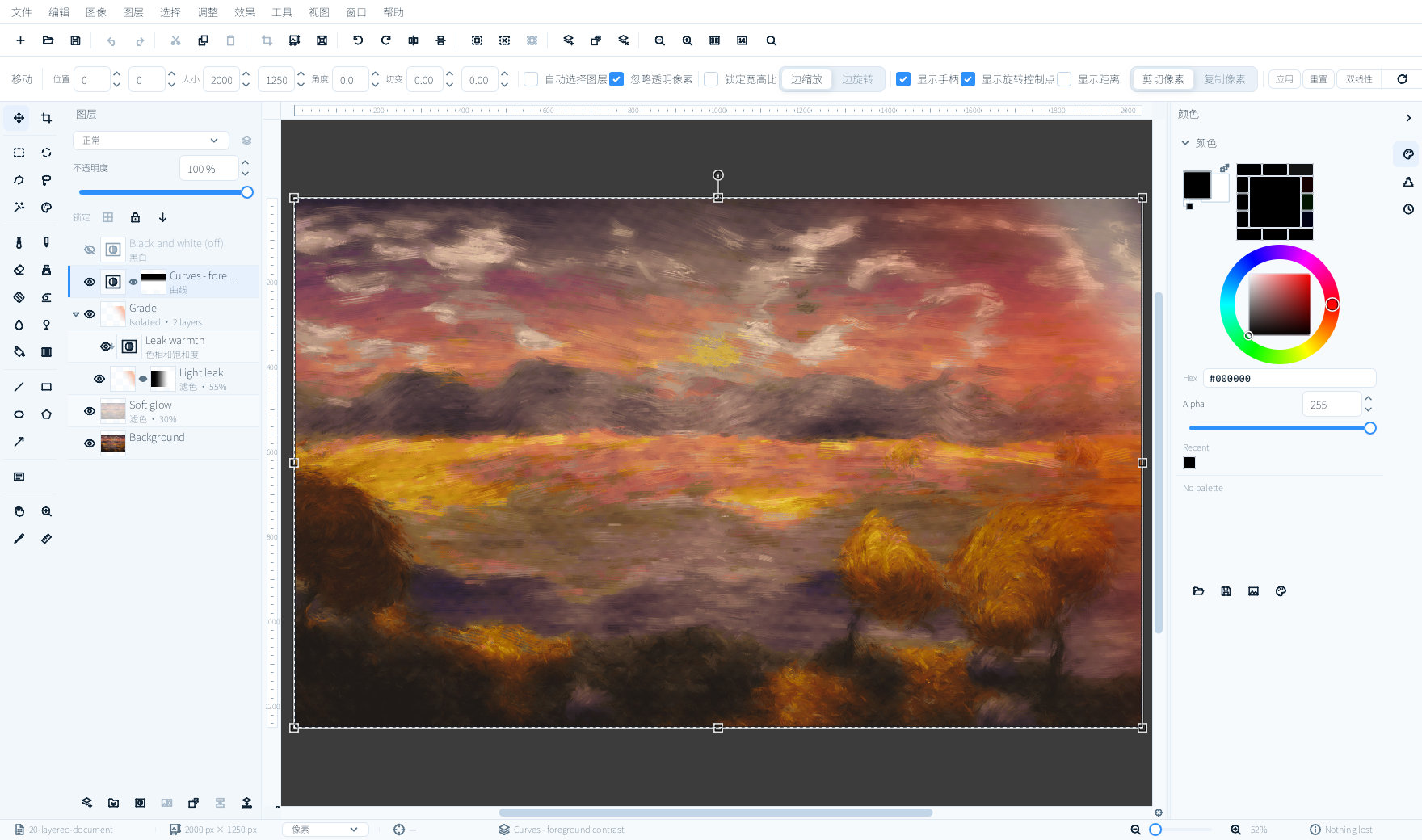This screenshot has width=1422, height=840.
Task: Open the blend mode dropdown showing 正常
Action: pos(150,141)
